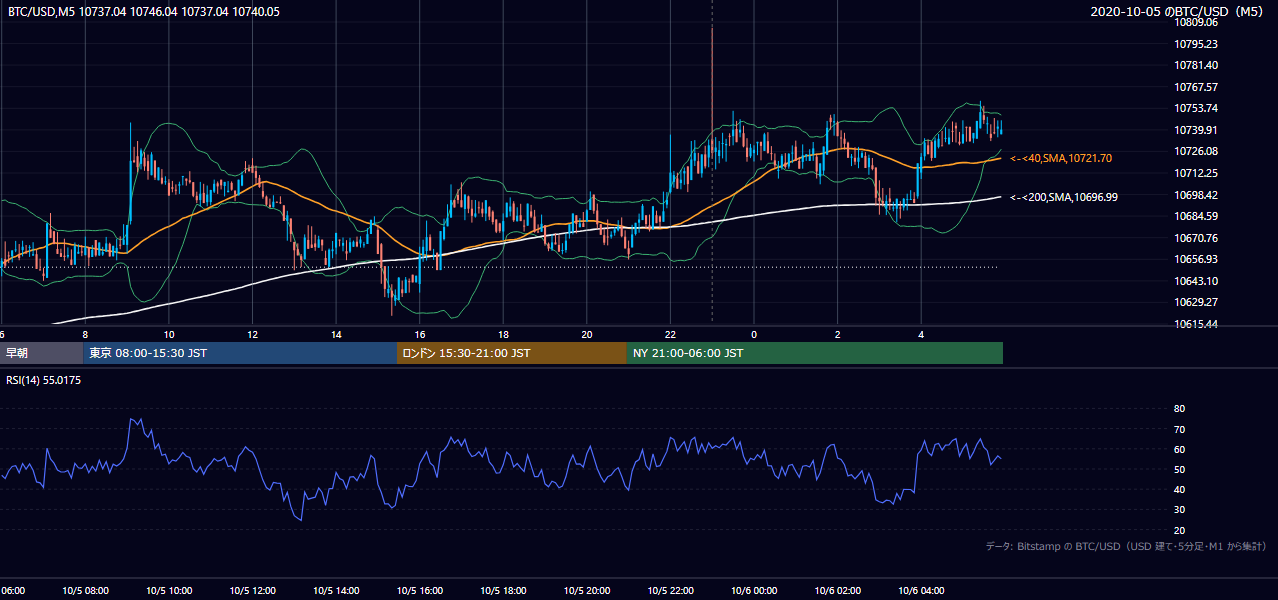The height and width of the screenshot is (600, 1278).
Task: Select the 10670.76 price axis label
Action: (x=1196, y=238)
